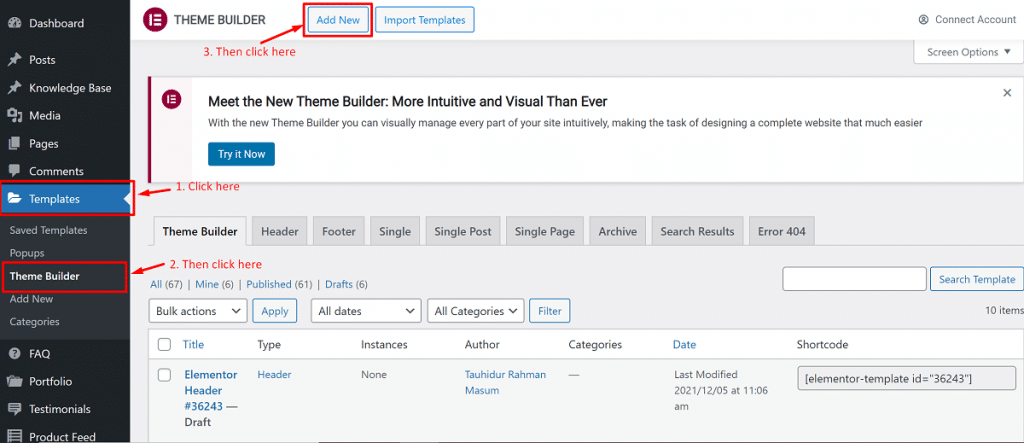Click the Apply button
1024x443 pixels.
pyautogui.click(x=275, y=311)
